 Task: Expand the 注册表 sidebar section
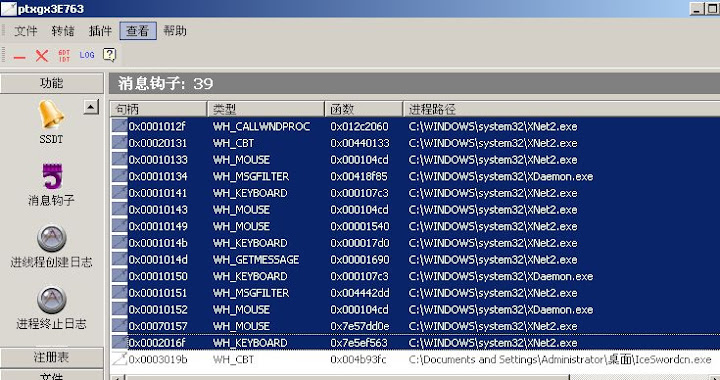coord(52,357)
